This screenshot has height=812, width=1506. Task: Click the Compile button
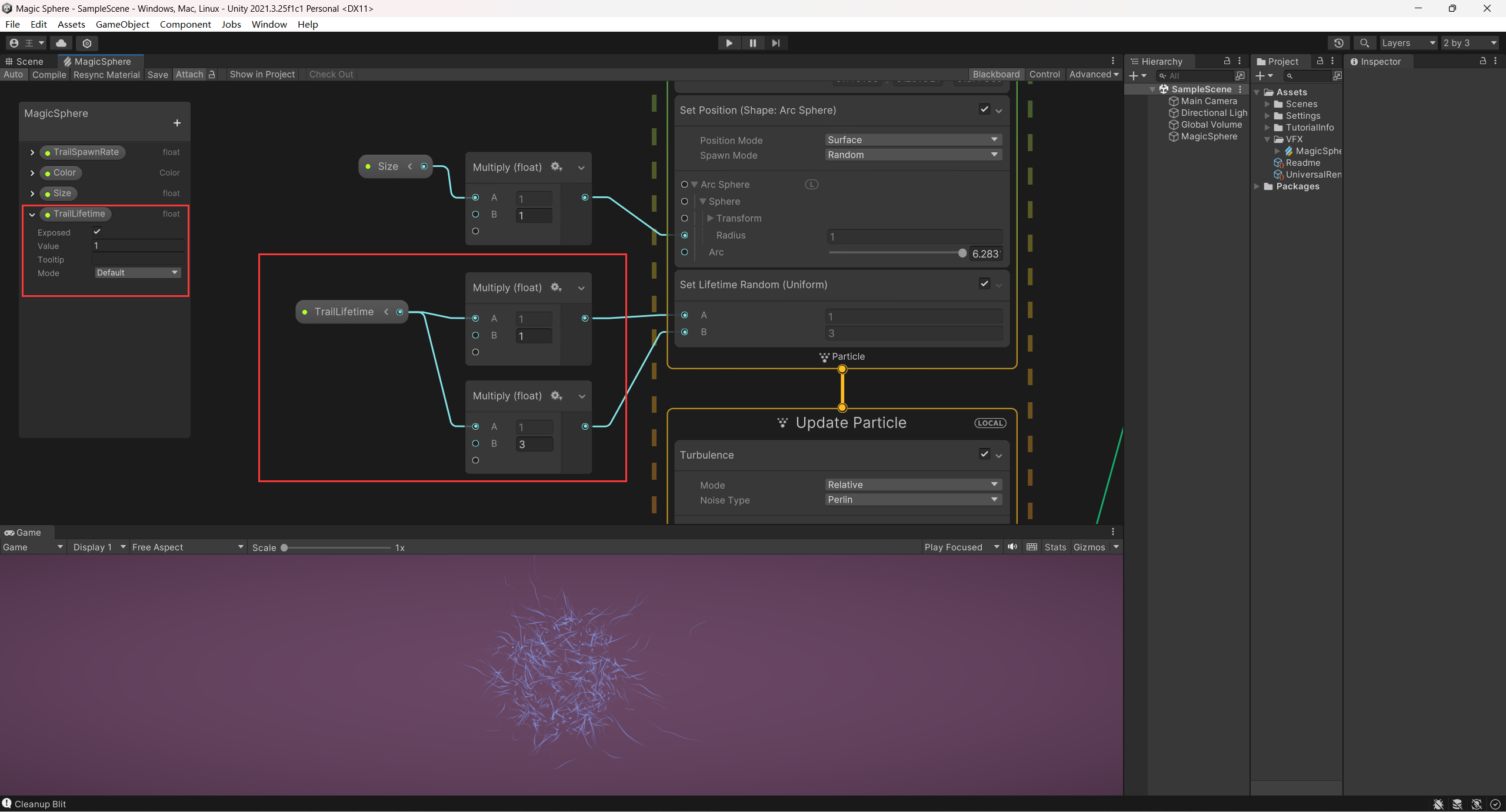[x=49, y=75]
